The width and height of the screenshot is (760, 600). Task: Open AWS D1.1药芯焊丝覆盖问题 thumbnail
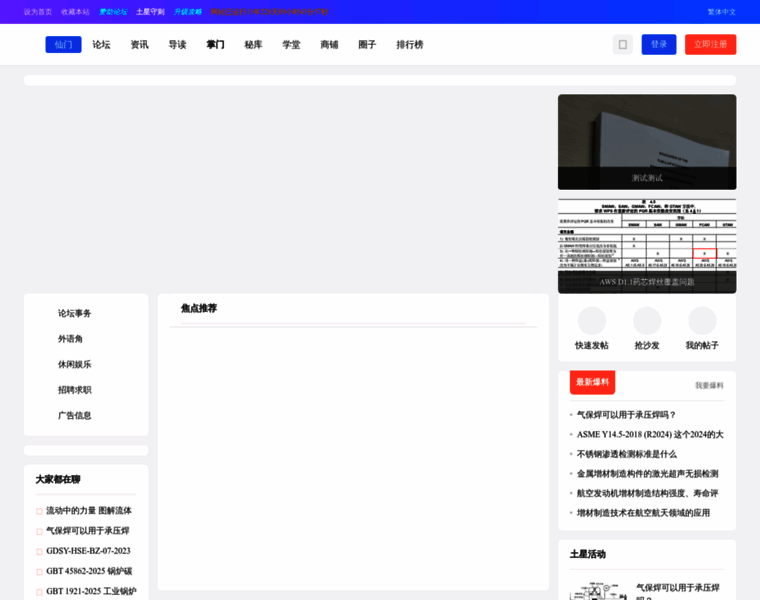[x=647, y=246]
